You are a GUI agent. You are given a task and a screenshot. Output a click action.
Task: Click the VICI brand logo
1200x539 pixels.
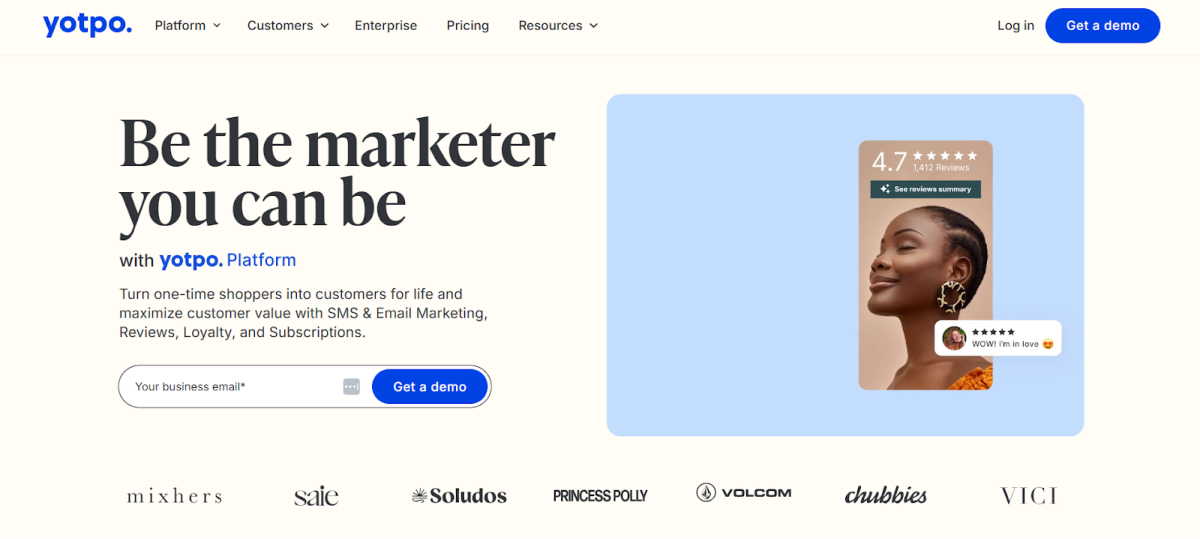[1028, 495]
